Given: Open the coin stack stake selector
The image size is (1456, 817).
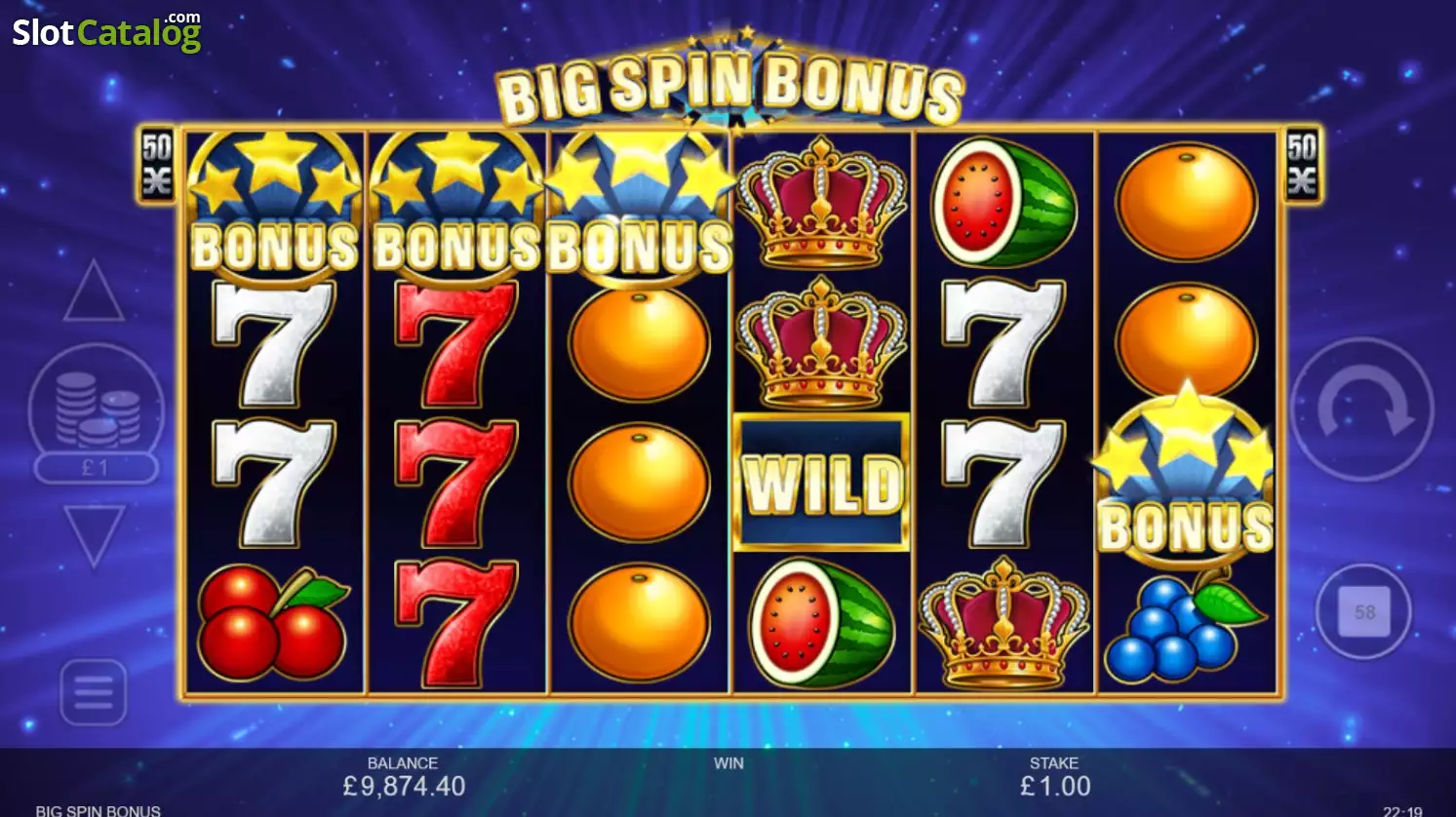Looking at the screenshot, I should click(x=97, y=402).
